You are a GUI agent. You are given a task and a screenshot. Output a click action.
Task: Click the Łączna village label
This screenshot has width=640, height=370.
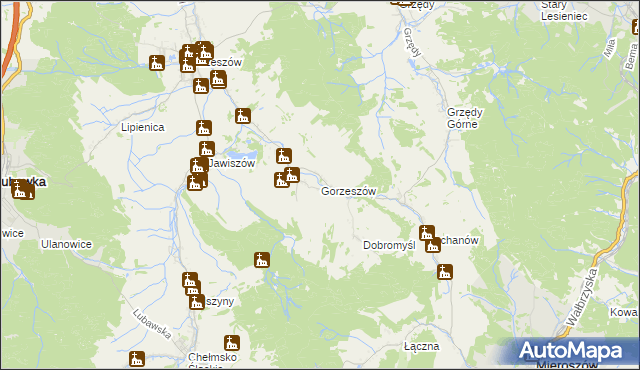tap(422, 346)
